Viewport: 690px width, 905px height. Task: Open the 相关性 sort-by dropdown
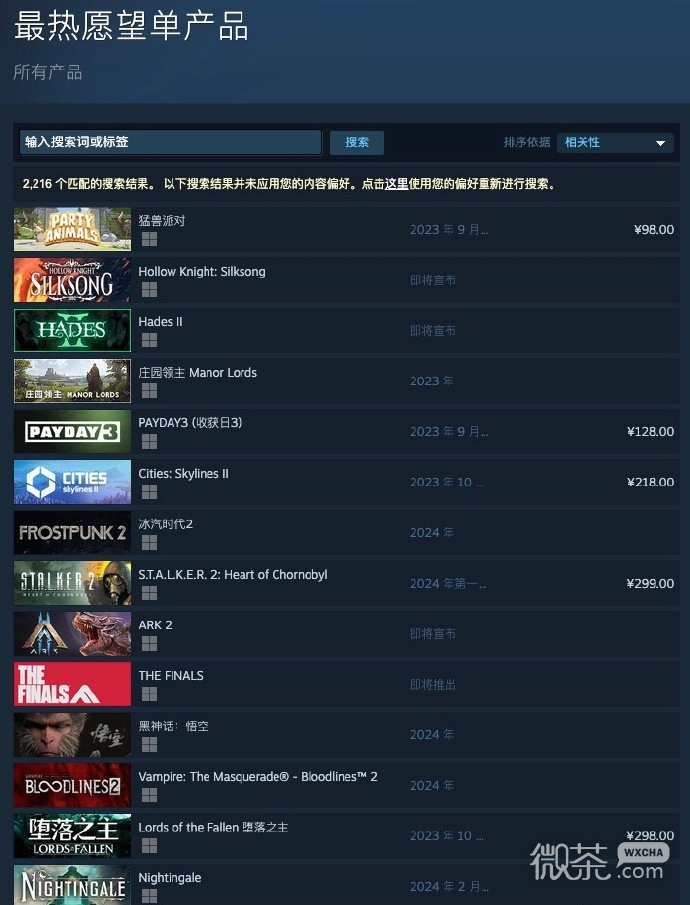(x=615, y=143)
